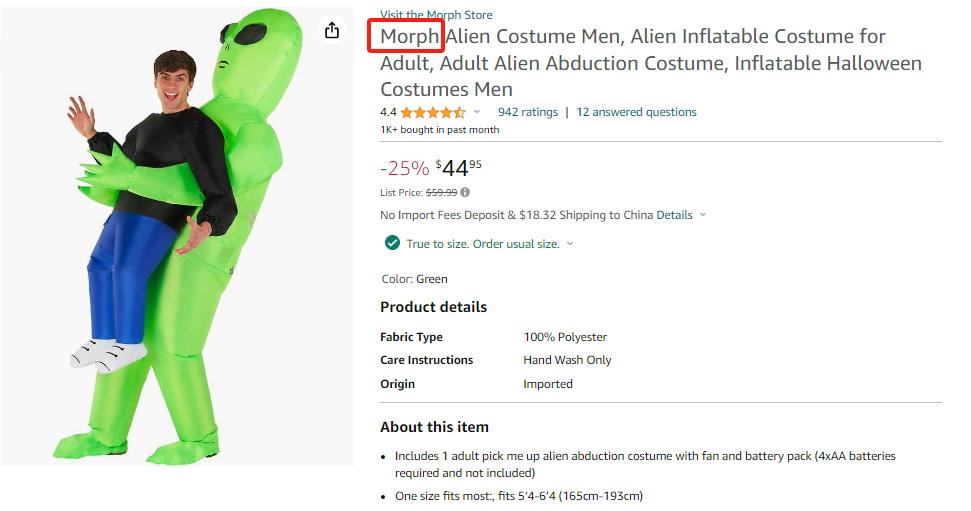View the 12 answered questions link
The image size is (971, 511).
click(636, 112)
